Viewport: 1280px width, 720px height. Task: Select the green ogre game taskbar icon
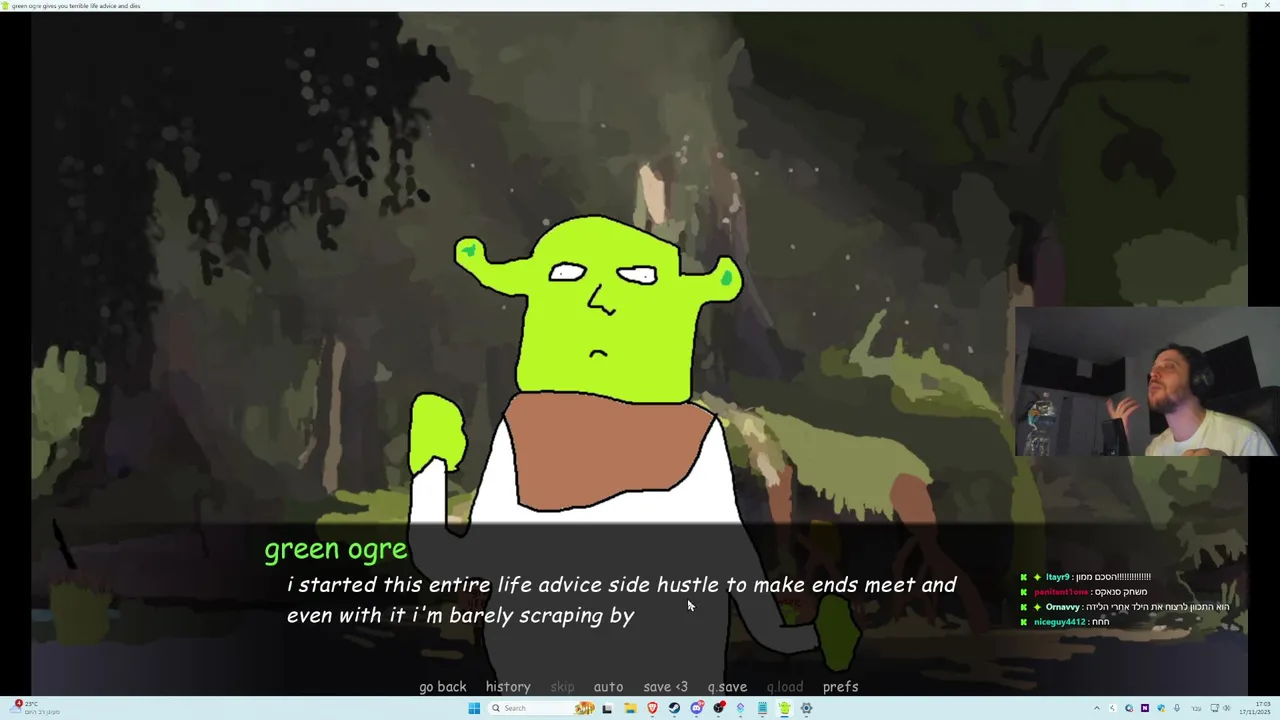(784, 708)
